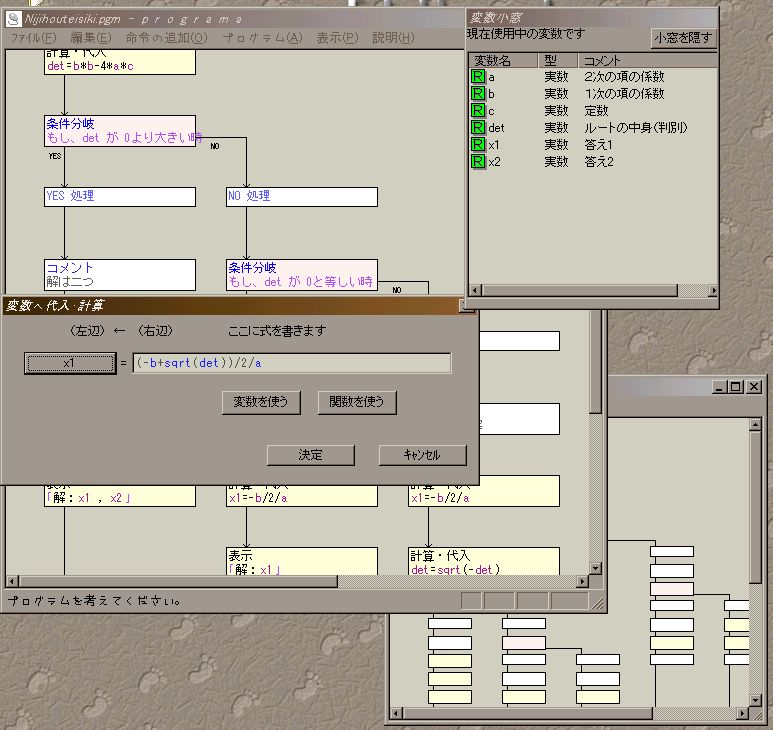Click flowchart horizontal scrollbar right arrow
773x730 pixels.
[583, 581]
